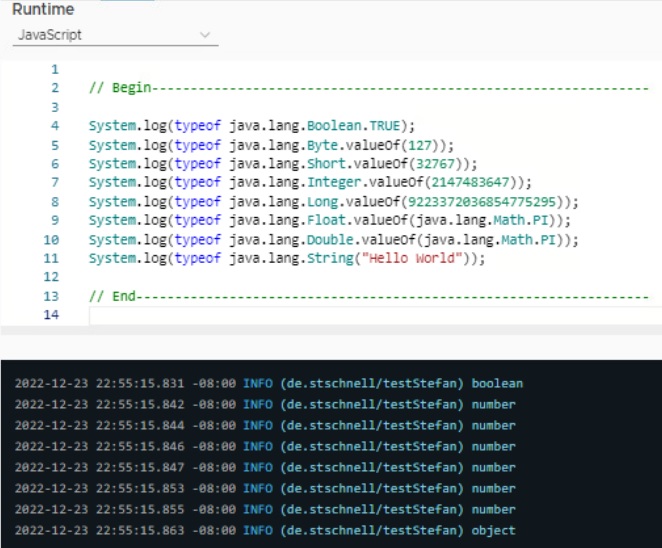Click the log entry ending in 'boolean'
Image resolution: width=662 pixels, height=548 pixels.
[x=269, y=383]
